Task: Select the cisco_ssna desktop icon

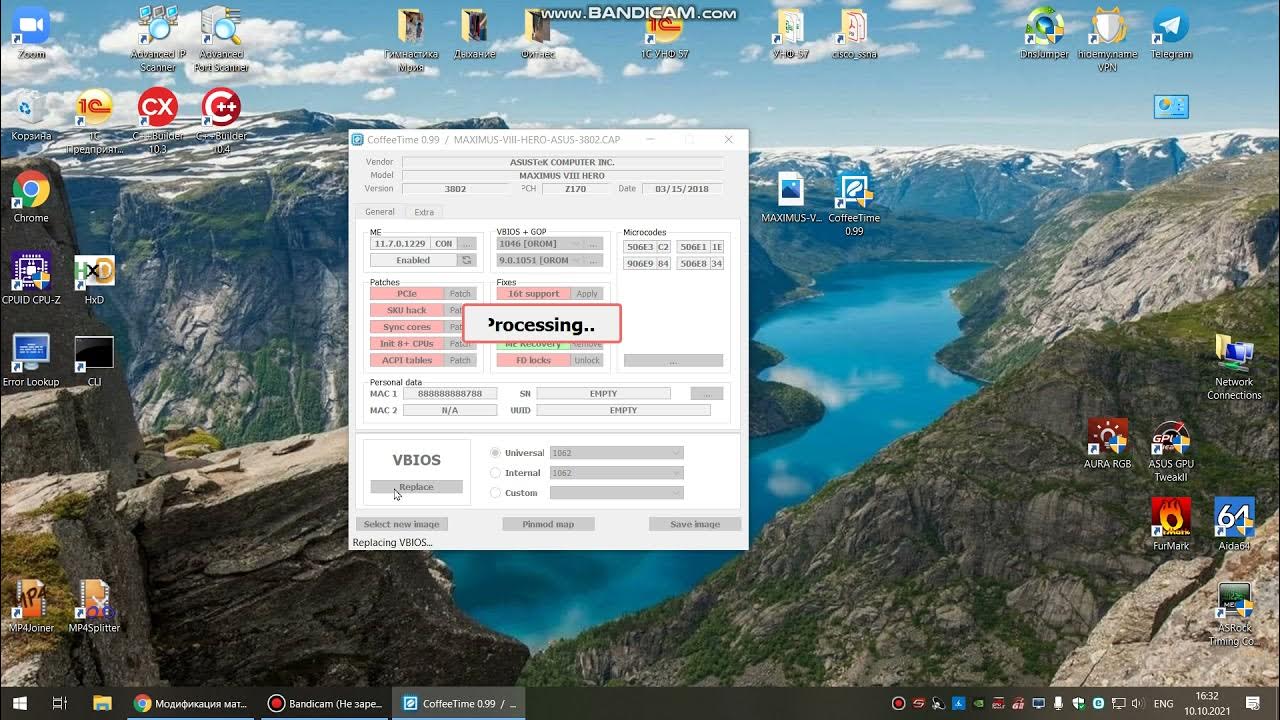Action: point(854,33)
